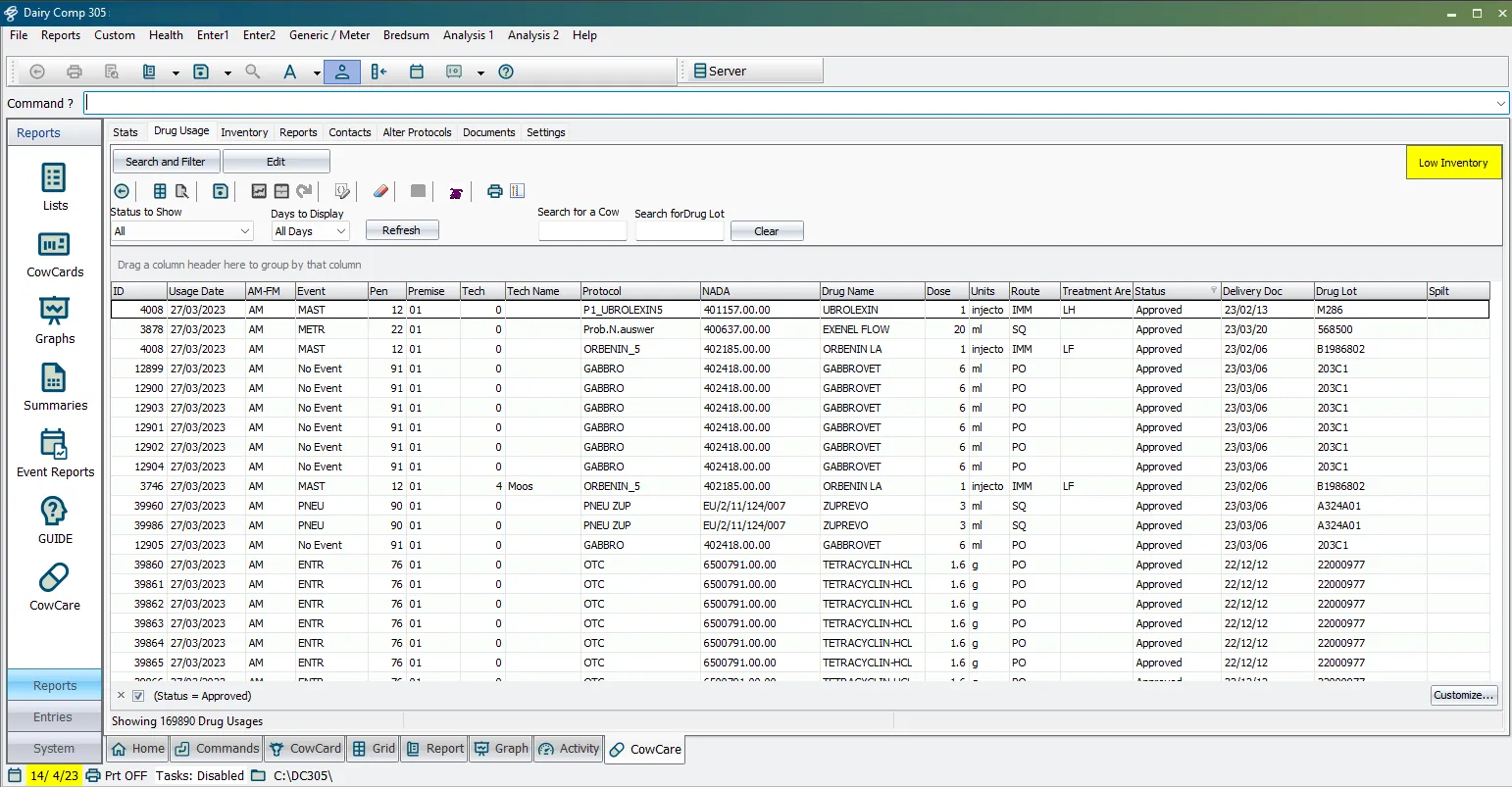
Task: Open the Health menu
Action: click(166, 35)
